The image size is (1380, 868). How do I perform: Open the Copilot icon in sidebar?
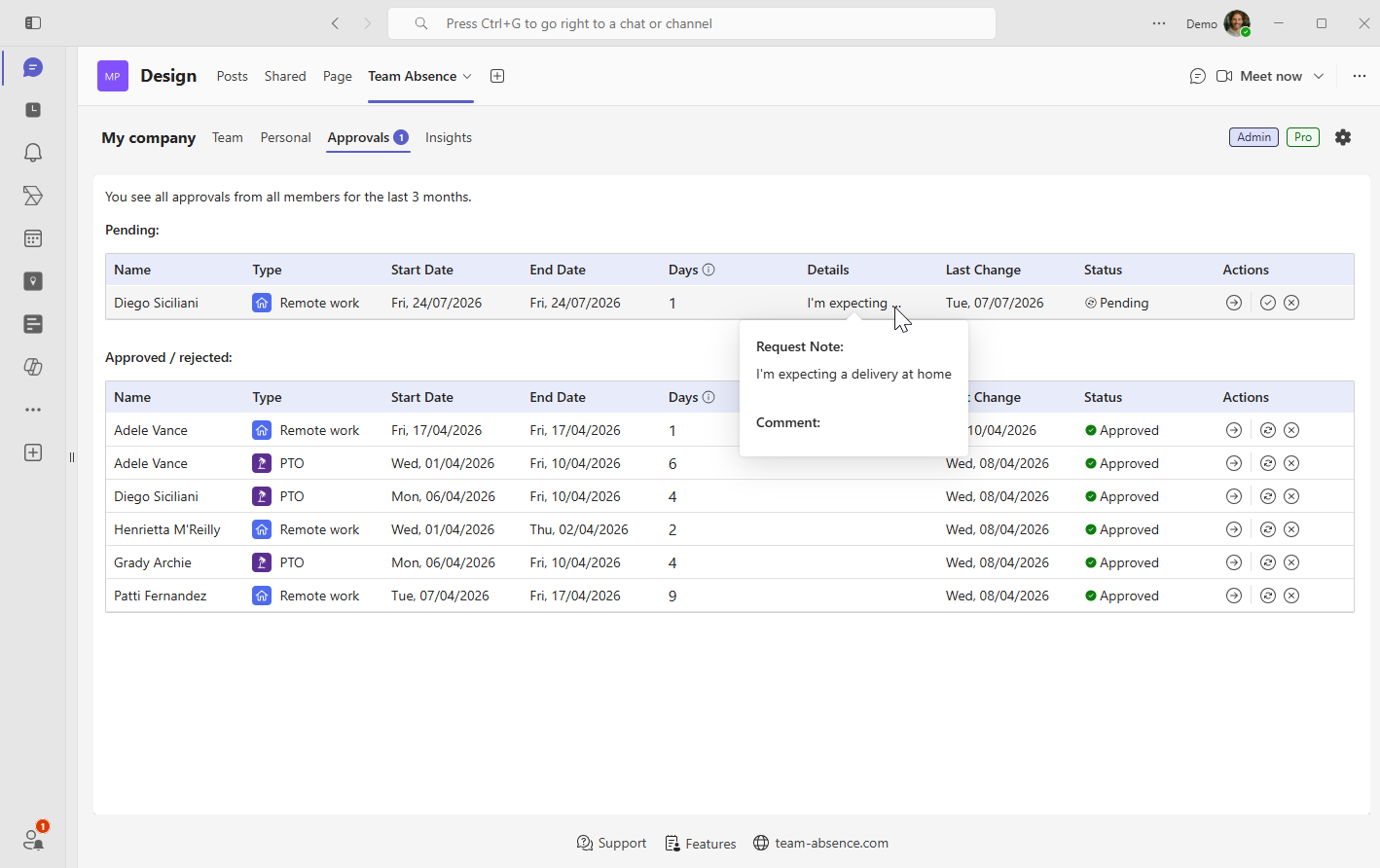pyautogui.click(x=33, y=367)
